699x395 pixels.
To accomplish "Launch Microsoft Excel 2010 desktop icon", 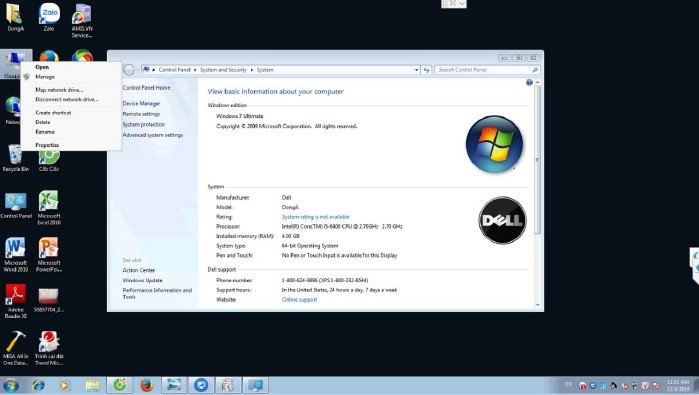I will pos(49,207).
